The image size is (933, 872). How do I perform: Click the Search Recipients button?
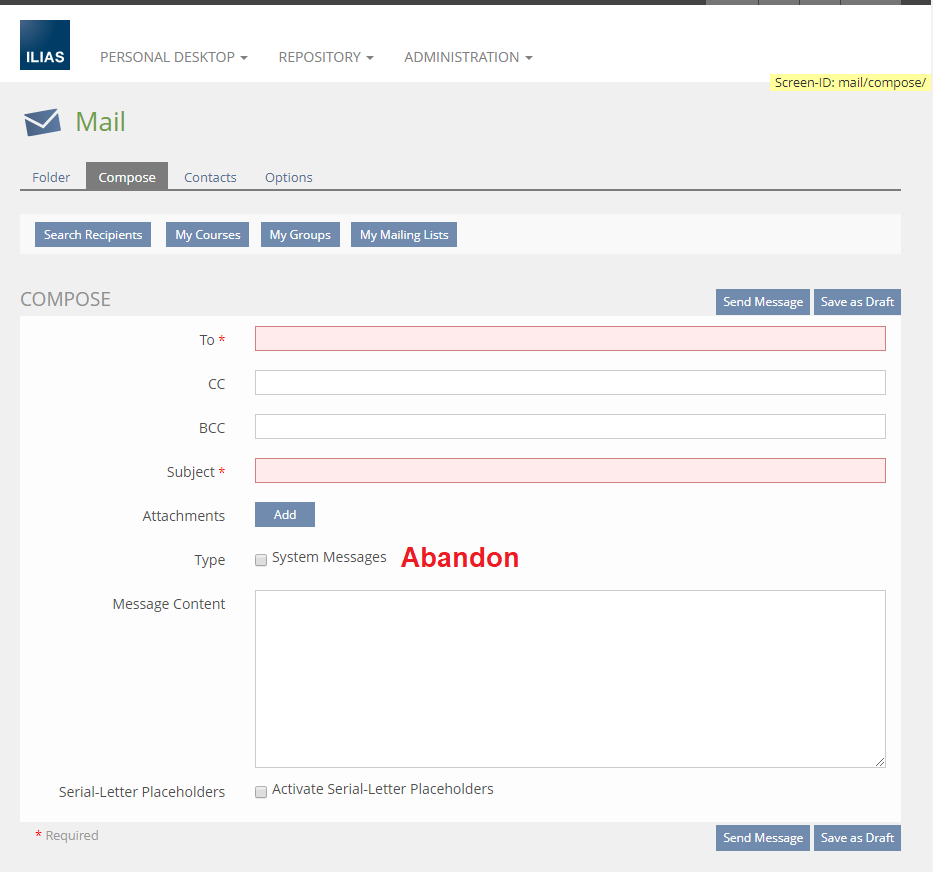click(93, 235)
